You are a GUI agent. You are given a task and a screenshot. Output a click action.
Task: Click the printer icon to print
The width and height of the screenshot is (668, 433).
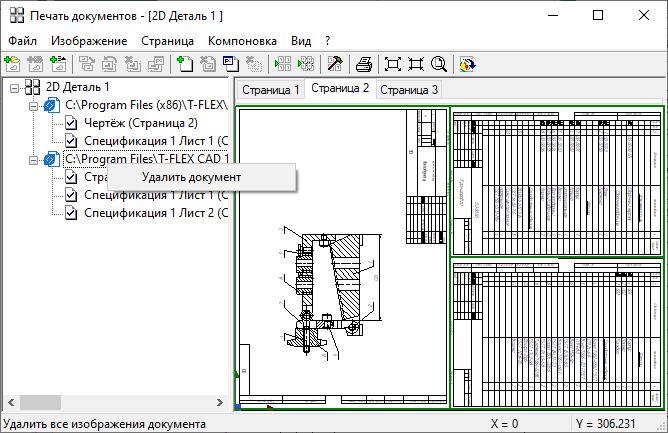pos(365,64)
